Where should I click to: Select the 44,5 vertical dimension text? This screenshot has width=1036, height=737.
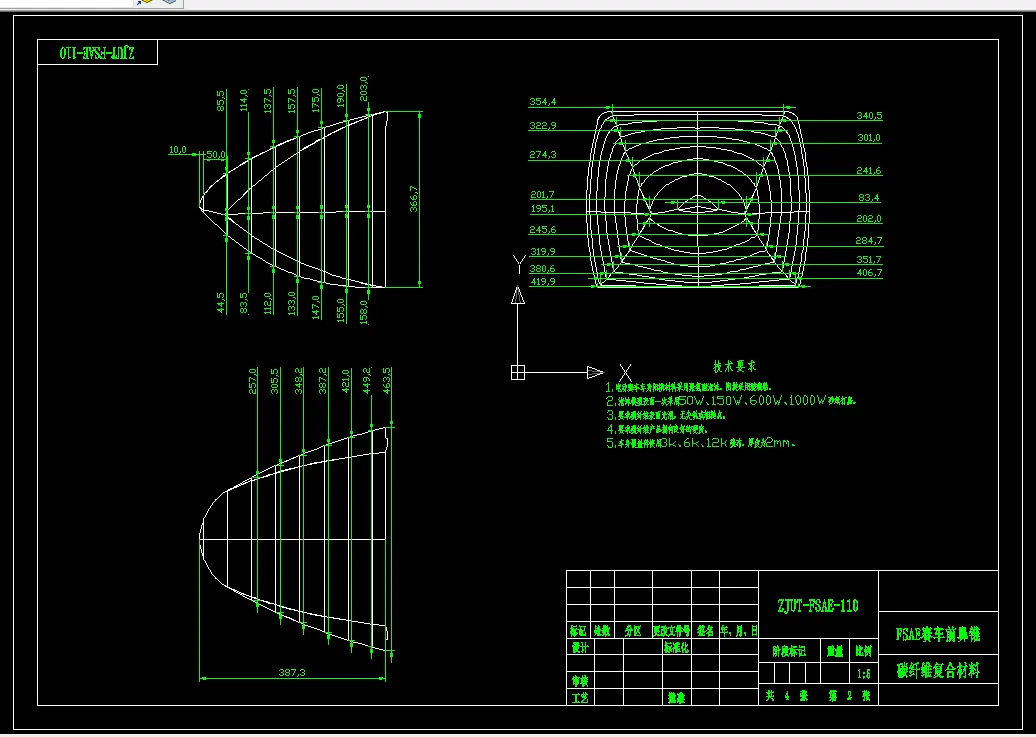pyautogui.click(x=221, y=303)
